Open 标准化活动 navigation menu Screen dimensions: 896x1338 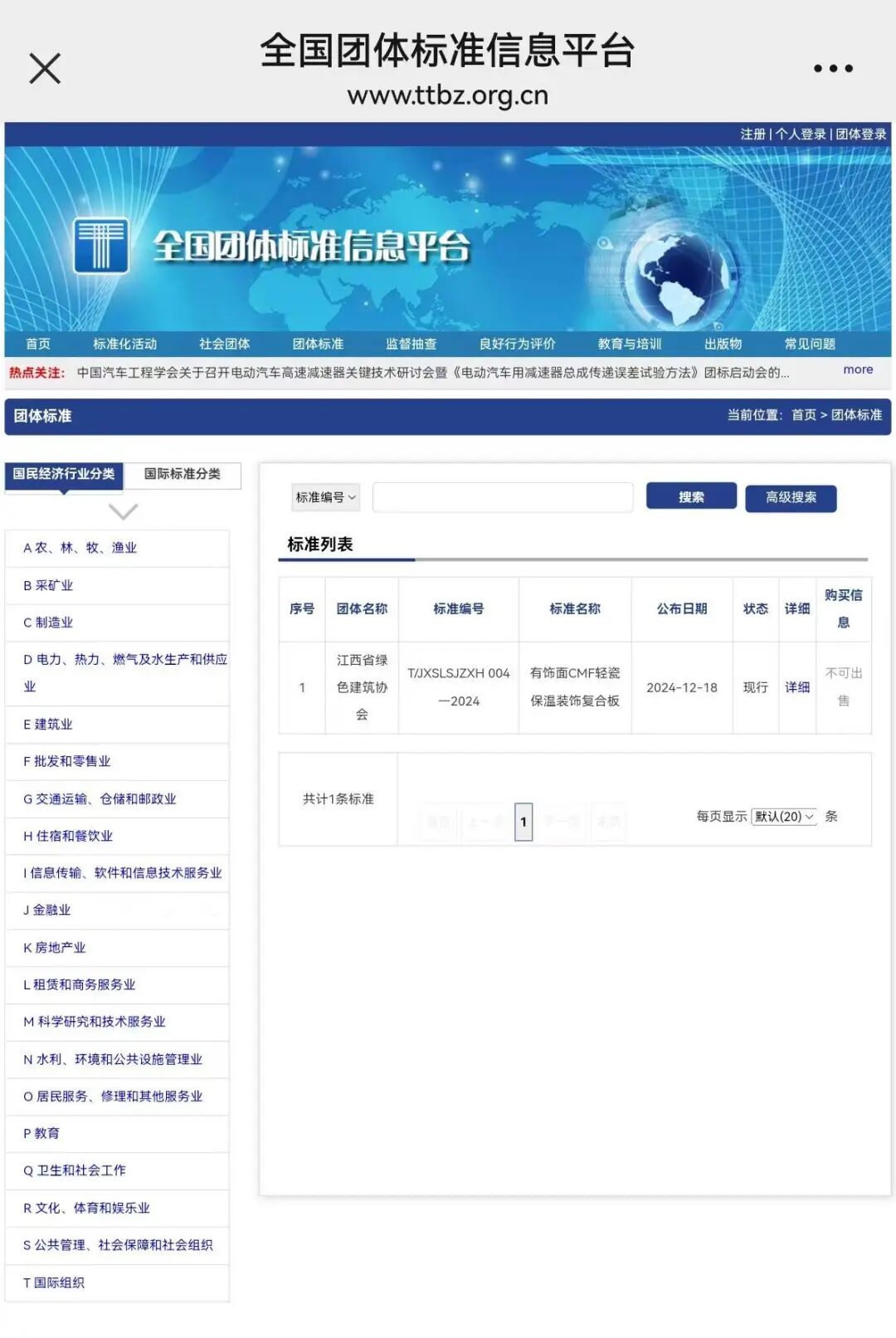124,344
